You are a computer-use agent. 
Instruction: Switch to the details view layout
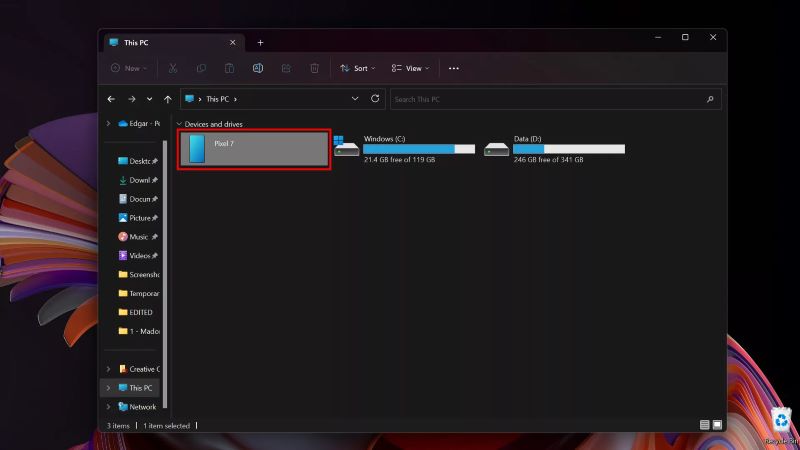[705, 424]
